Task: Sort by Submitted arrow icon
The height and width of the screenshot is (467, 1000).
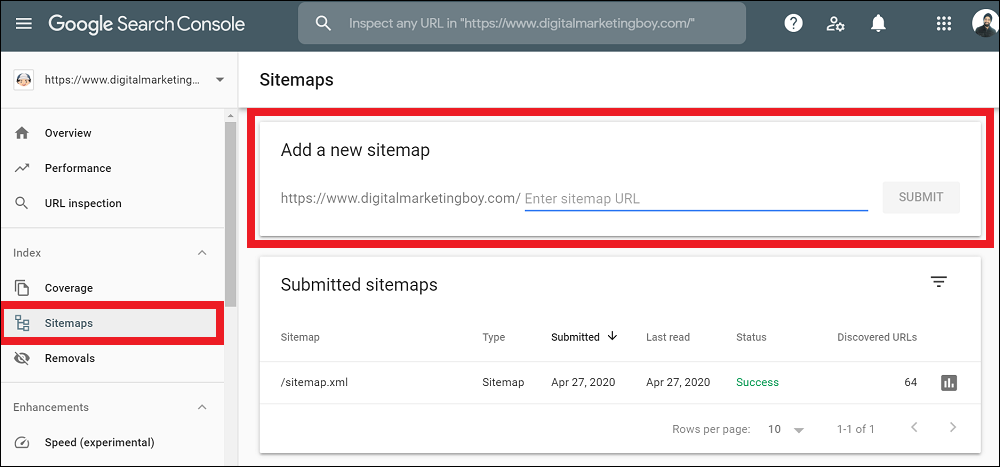Action: tap(612, 336)
